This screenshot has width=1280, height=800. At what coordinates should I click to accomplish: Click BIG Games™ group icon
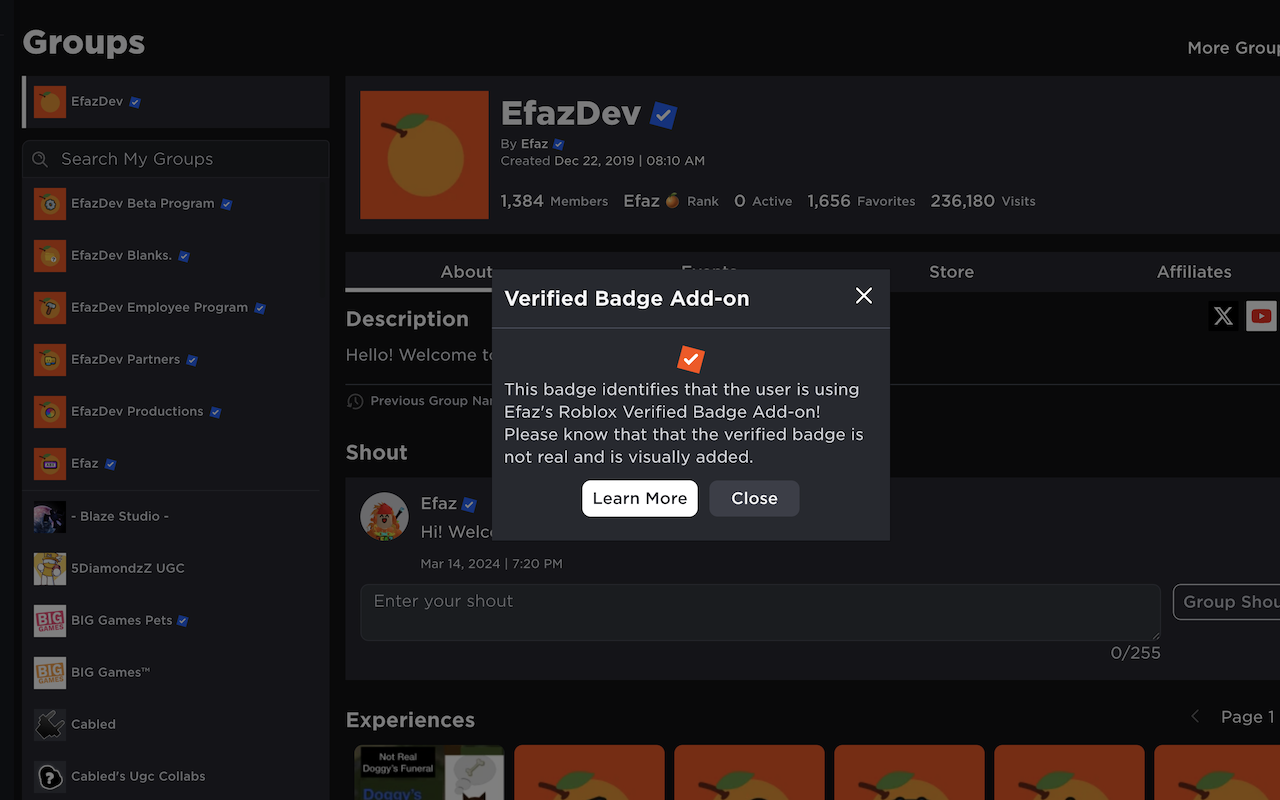coord(50,672)
